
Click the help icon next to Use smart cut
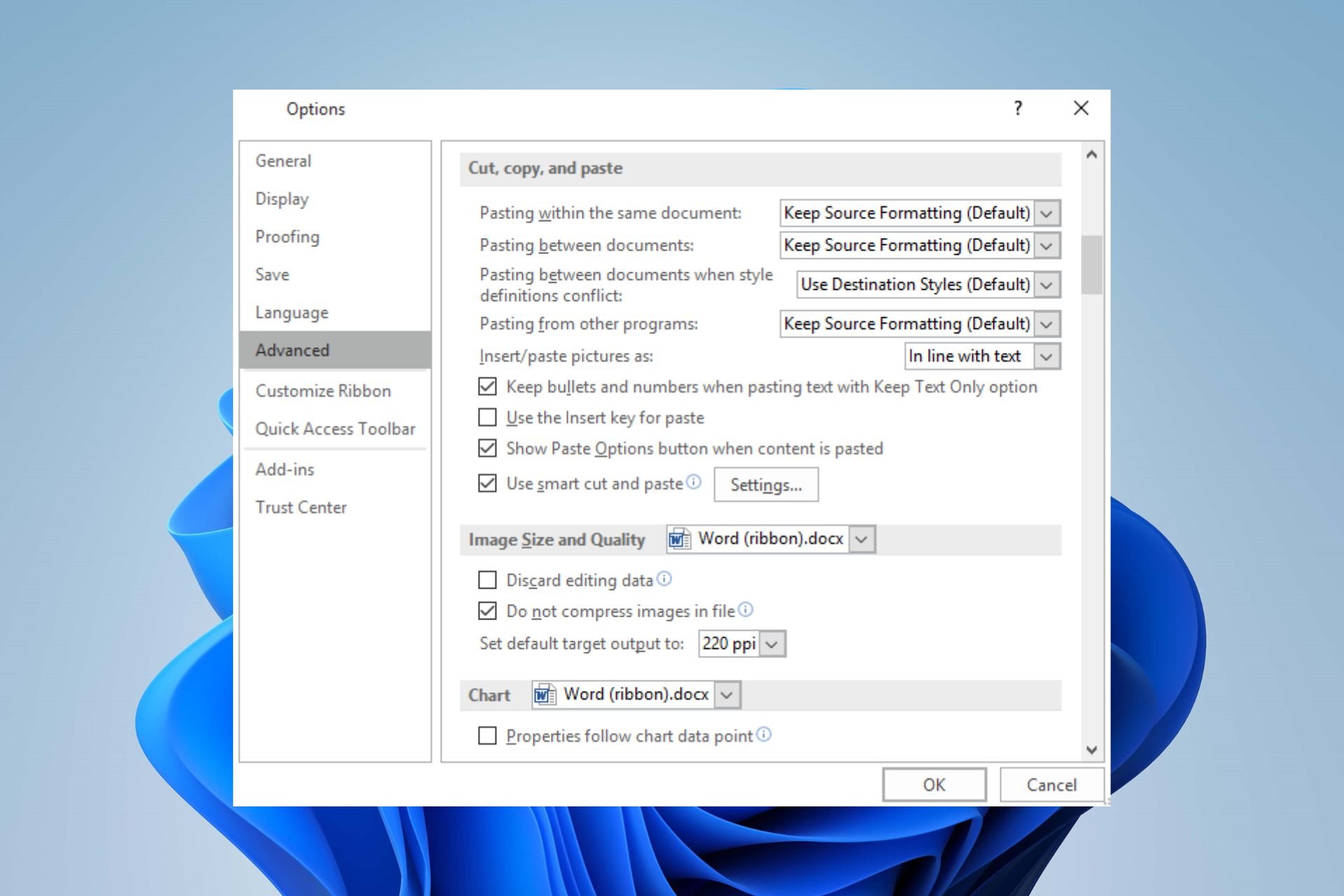(692, 484)
